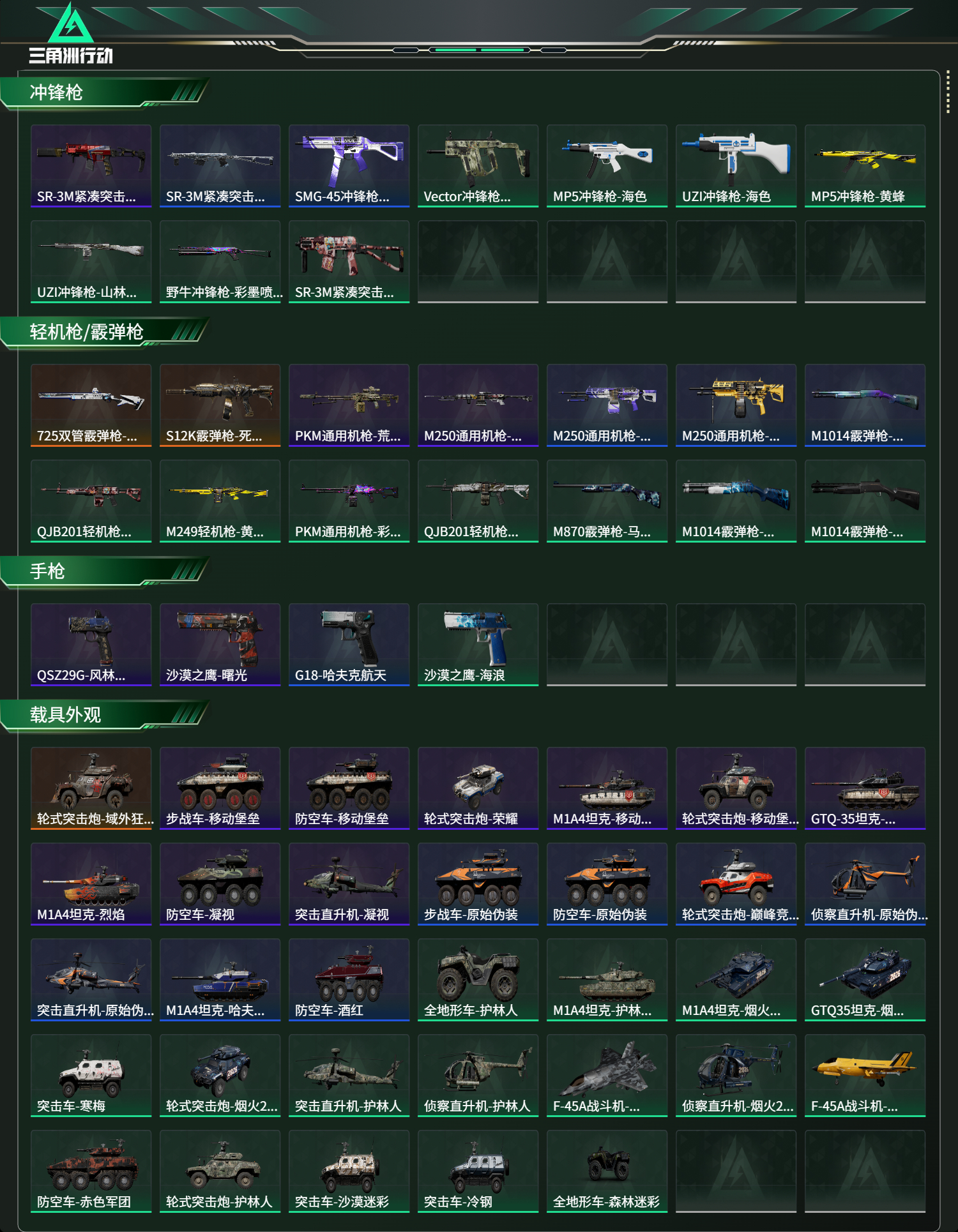Open the M1A4坦克-烈焰 vehicle skin
Screen dimensions: 958x1232
click(91, 884)
